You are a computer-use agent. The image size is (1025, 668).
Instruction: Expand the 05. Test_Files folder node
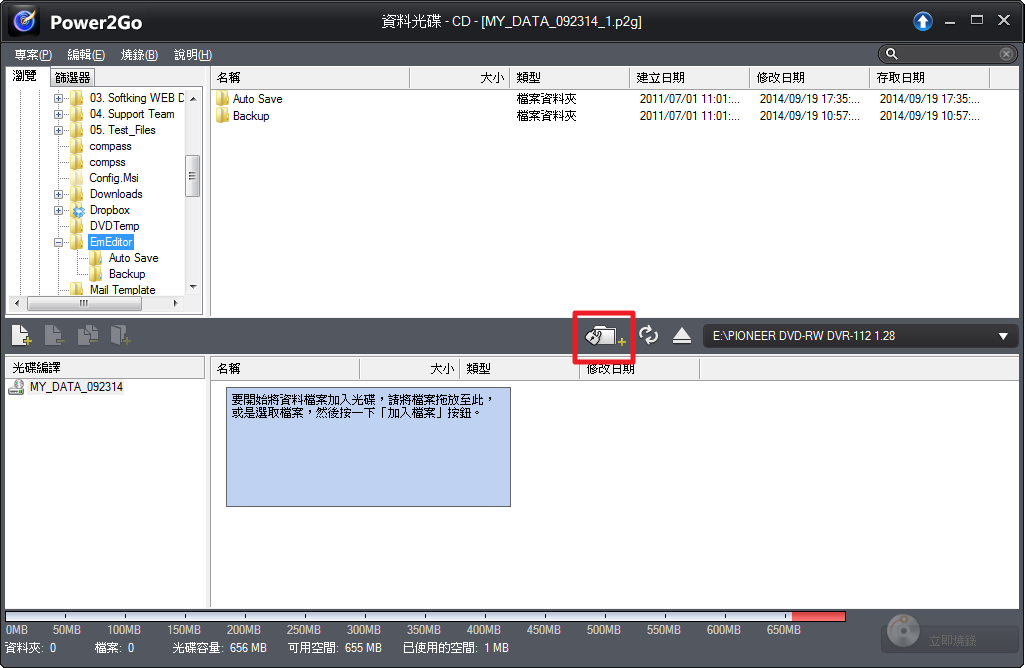coord(60,130)
